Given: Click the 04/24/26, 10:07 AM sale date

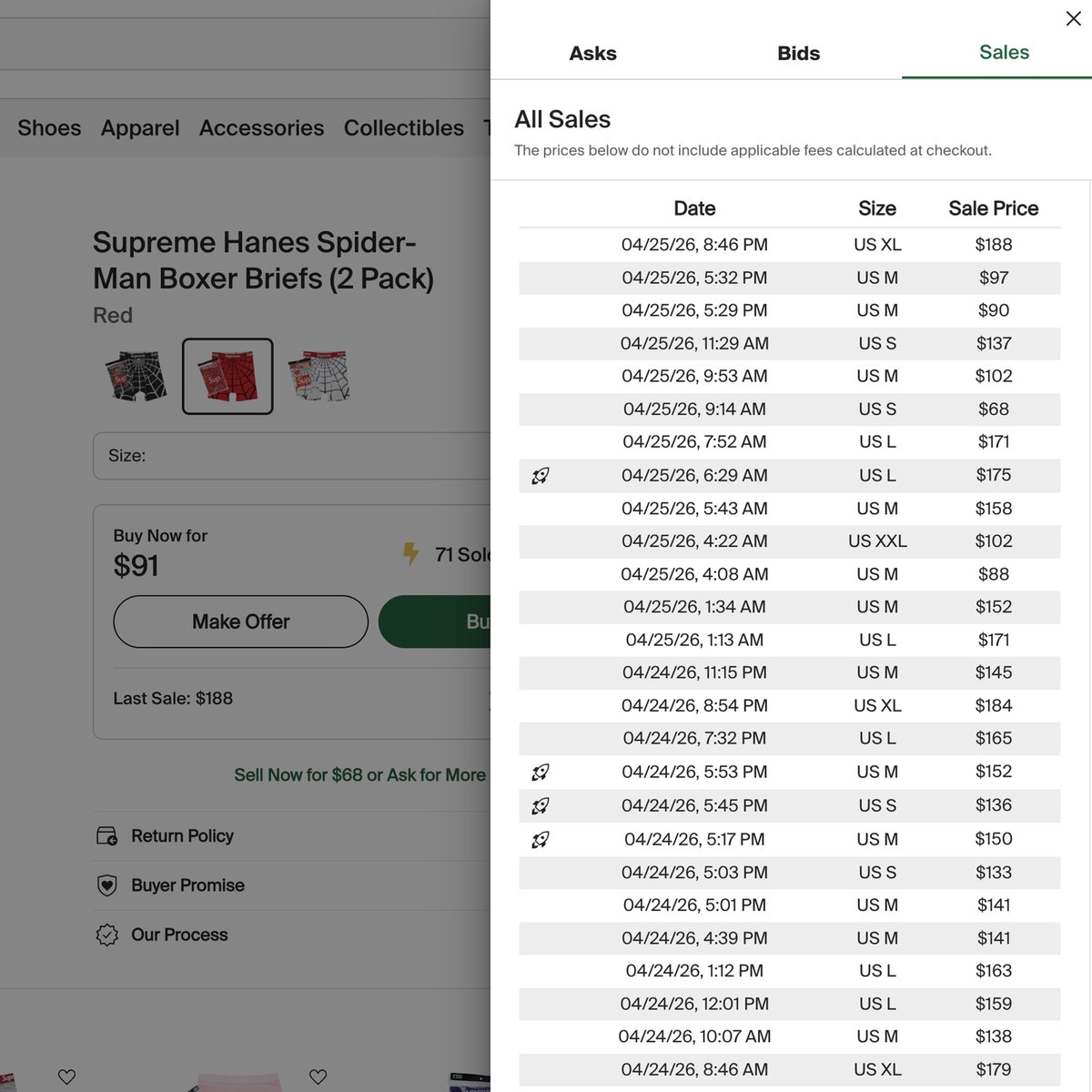Looking at the screenshot, I should click(694, 1036).
